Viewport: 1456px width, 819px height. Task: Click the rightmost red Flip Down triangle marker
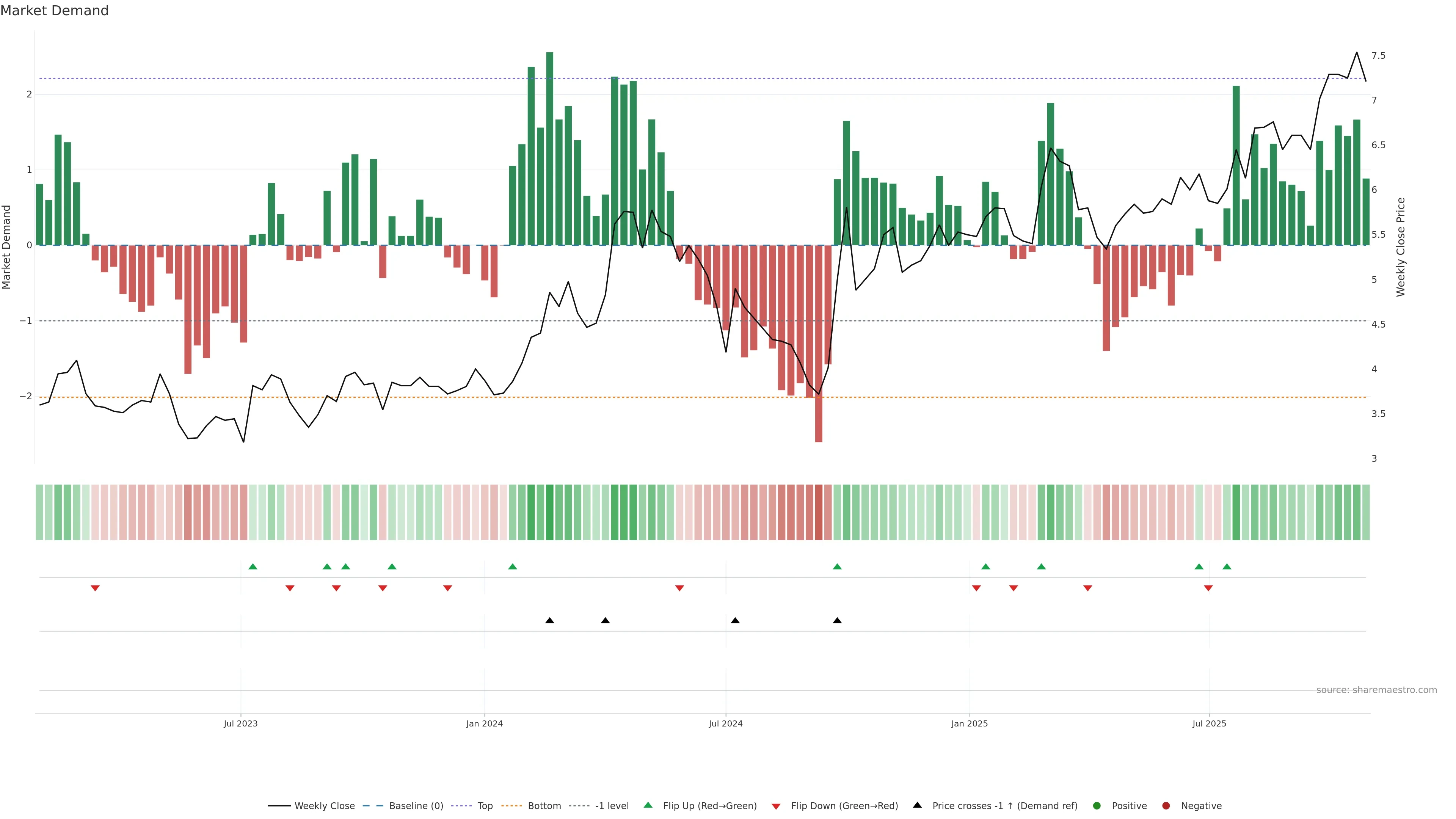click(1208, 588)
